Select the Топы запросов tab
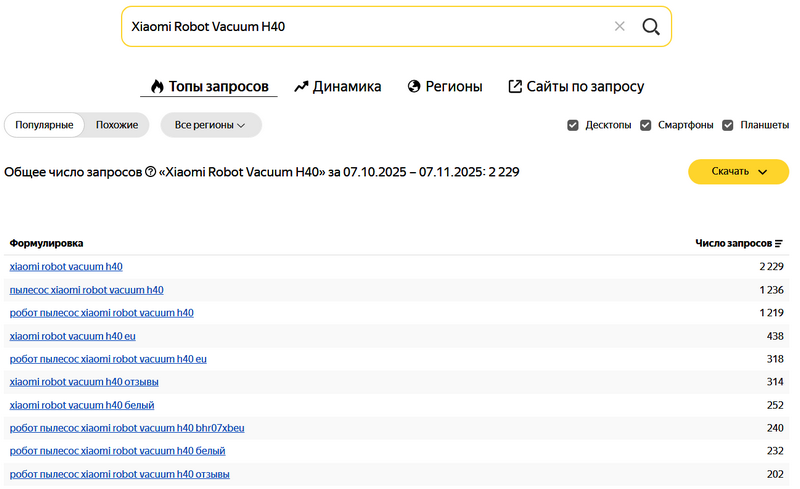 tap(209, 87)
